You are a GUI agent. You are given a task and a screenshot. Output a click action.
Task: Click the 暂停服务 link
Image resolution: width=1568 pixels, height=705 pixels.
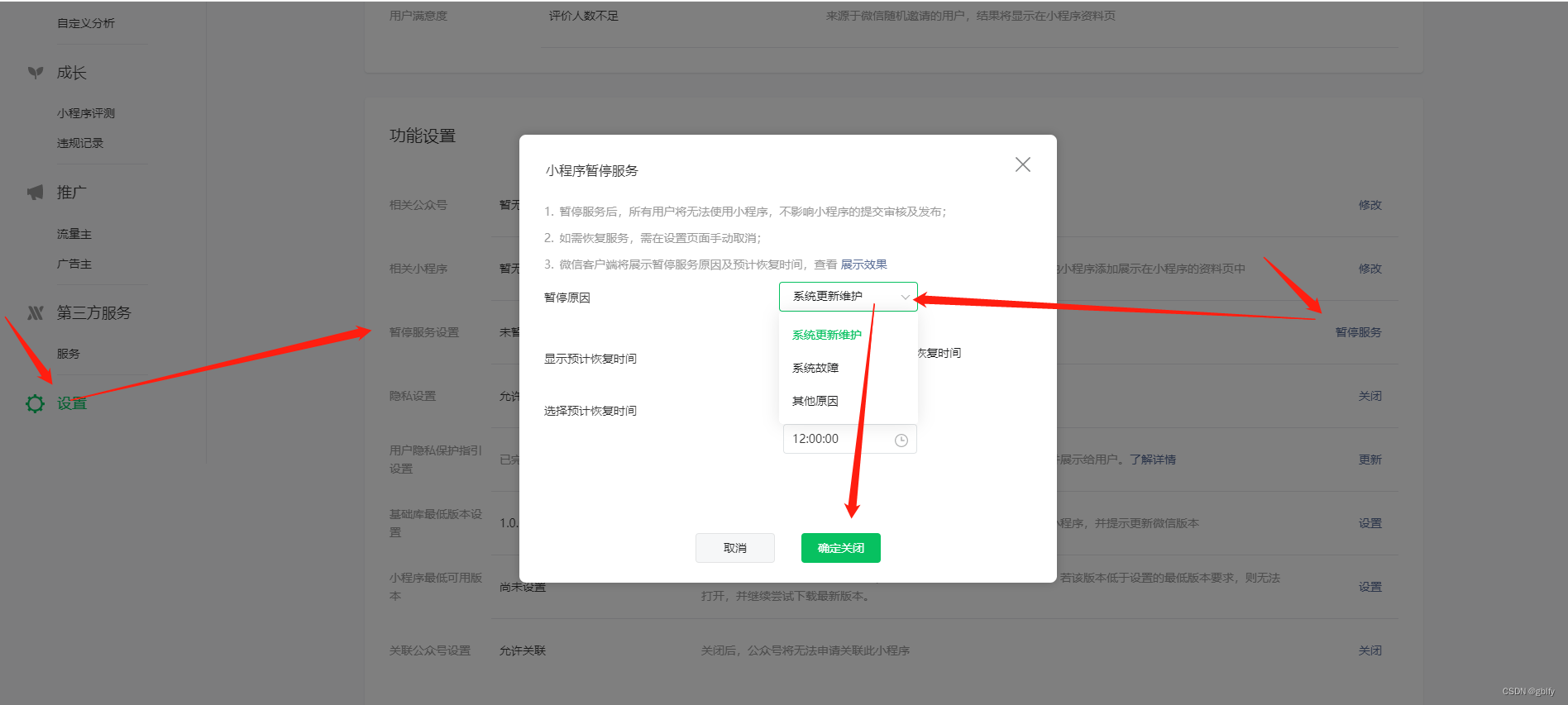(x=1359, y=332)
